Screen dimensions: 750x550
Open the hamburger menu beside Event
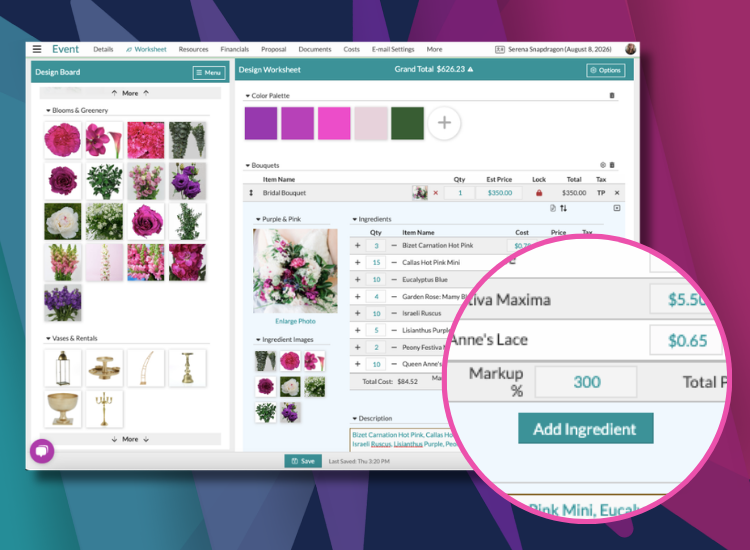point(37,49)
